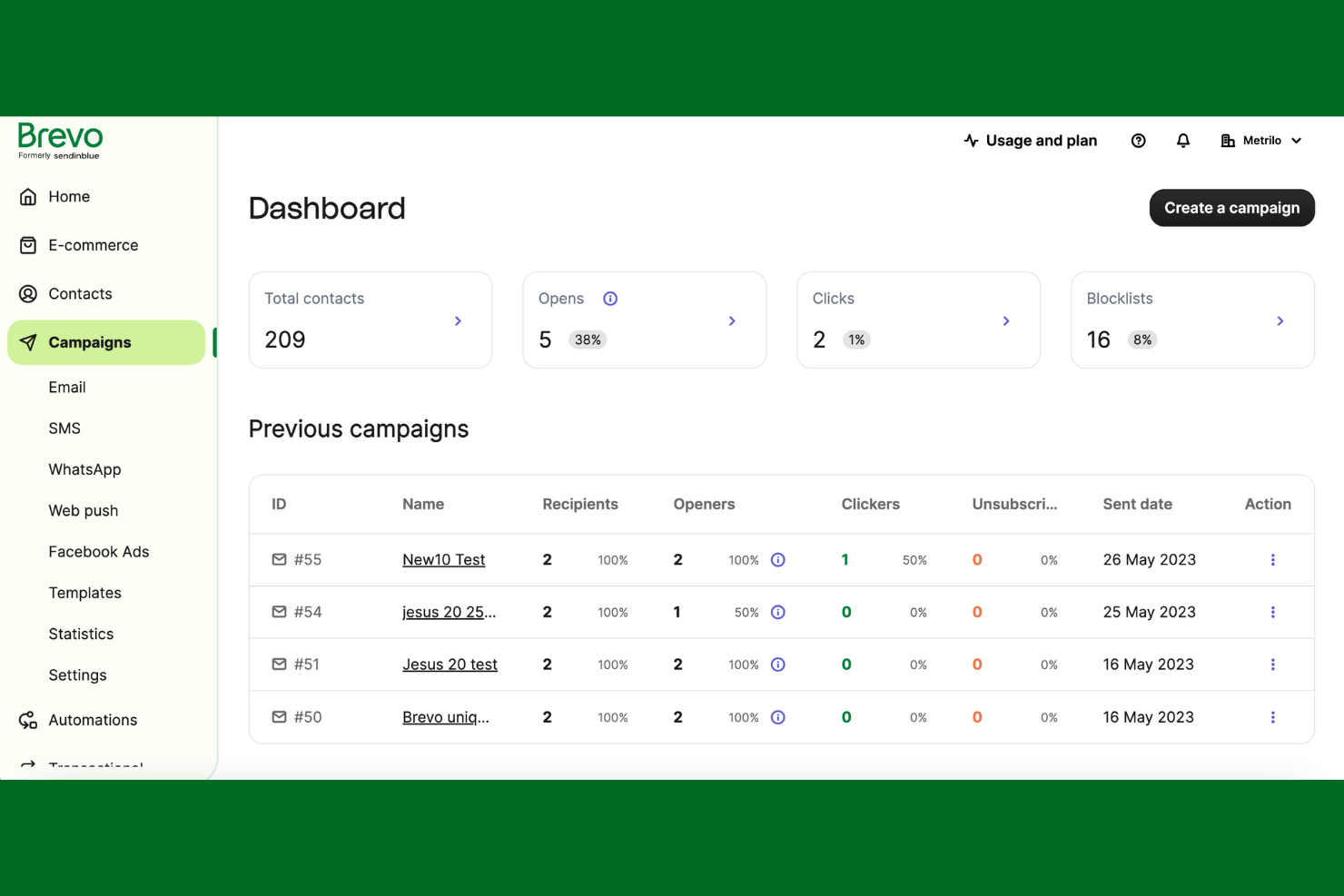Expand the Clicks card chevron
The image size is (1344, 896).
1005,321
